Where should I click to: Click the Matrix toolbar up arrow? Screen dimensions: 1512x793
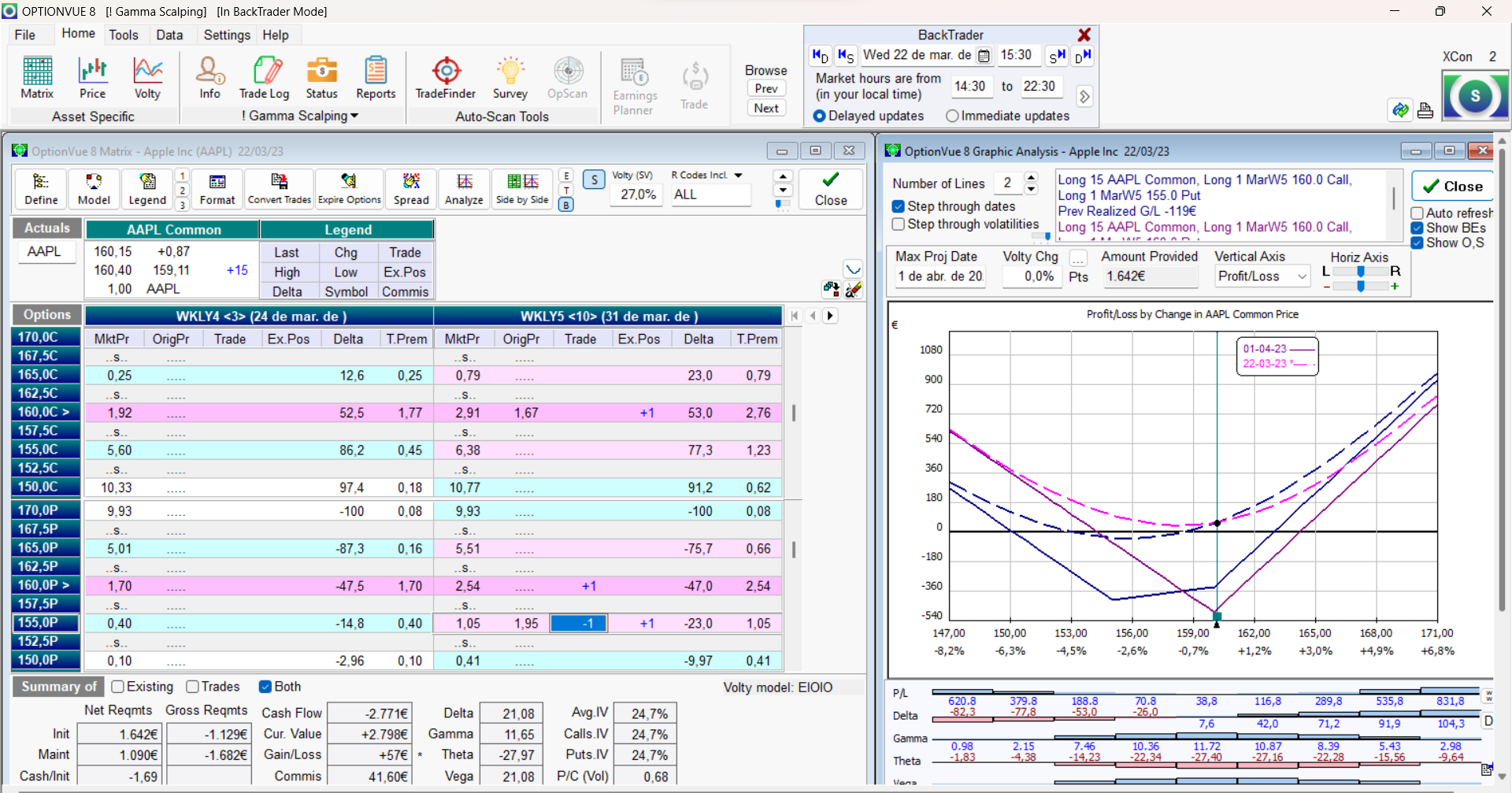pyautogui.click(x=782, y=176)
